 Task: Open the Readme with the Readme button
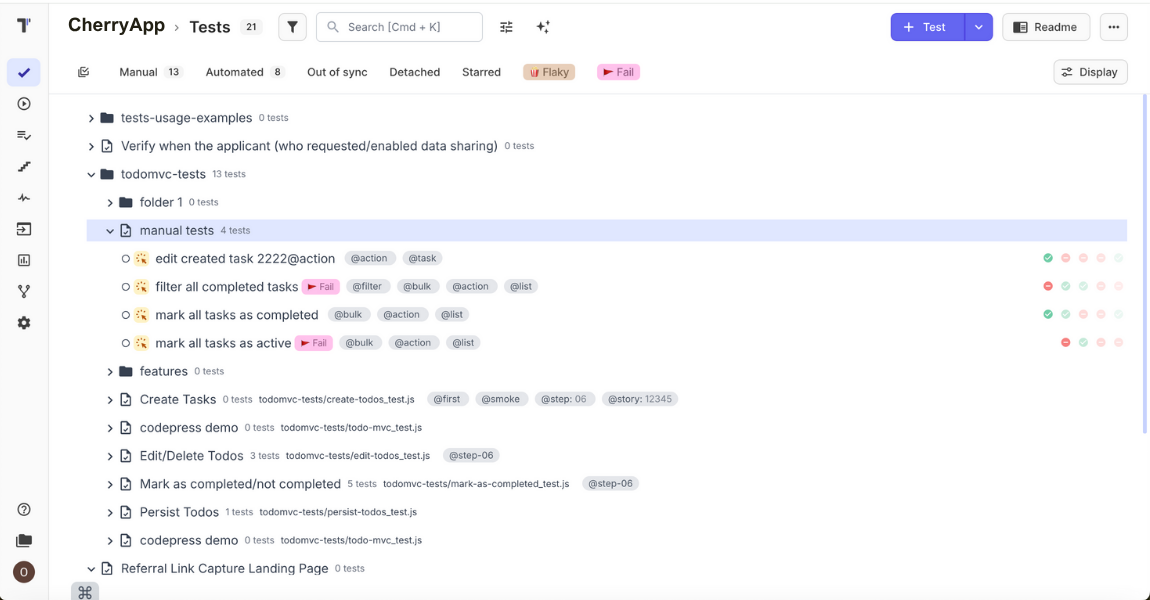1046,27
